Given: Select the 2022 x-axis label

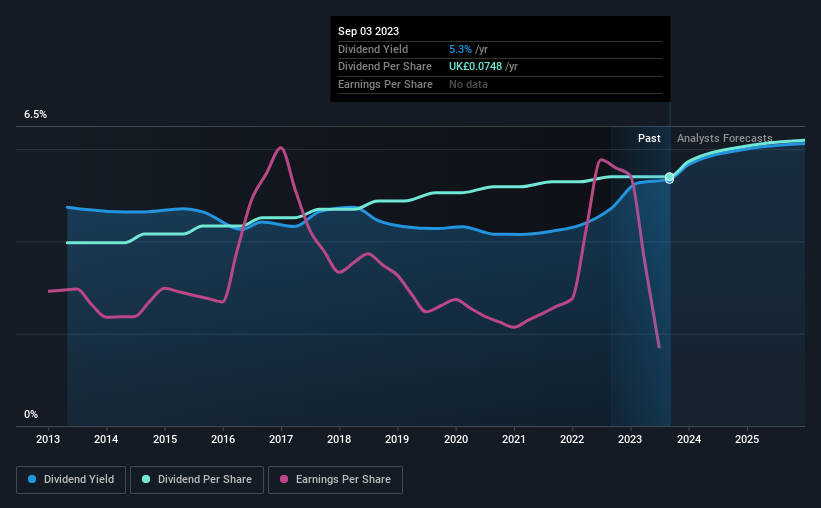Looking at the screenshot, I should point(572,439).
